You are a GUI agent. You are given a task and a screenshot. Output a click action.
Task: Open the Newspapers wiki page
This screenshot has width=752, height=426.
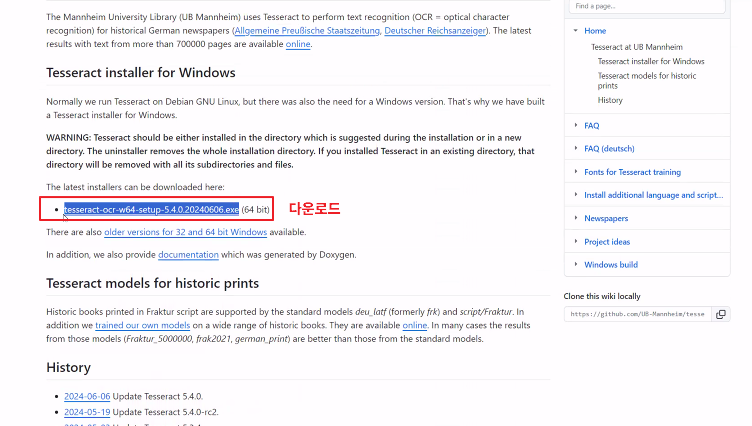606,218
